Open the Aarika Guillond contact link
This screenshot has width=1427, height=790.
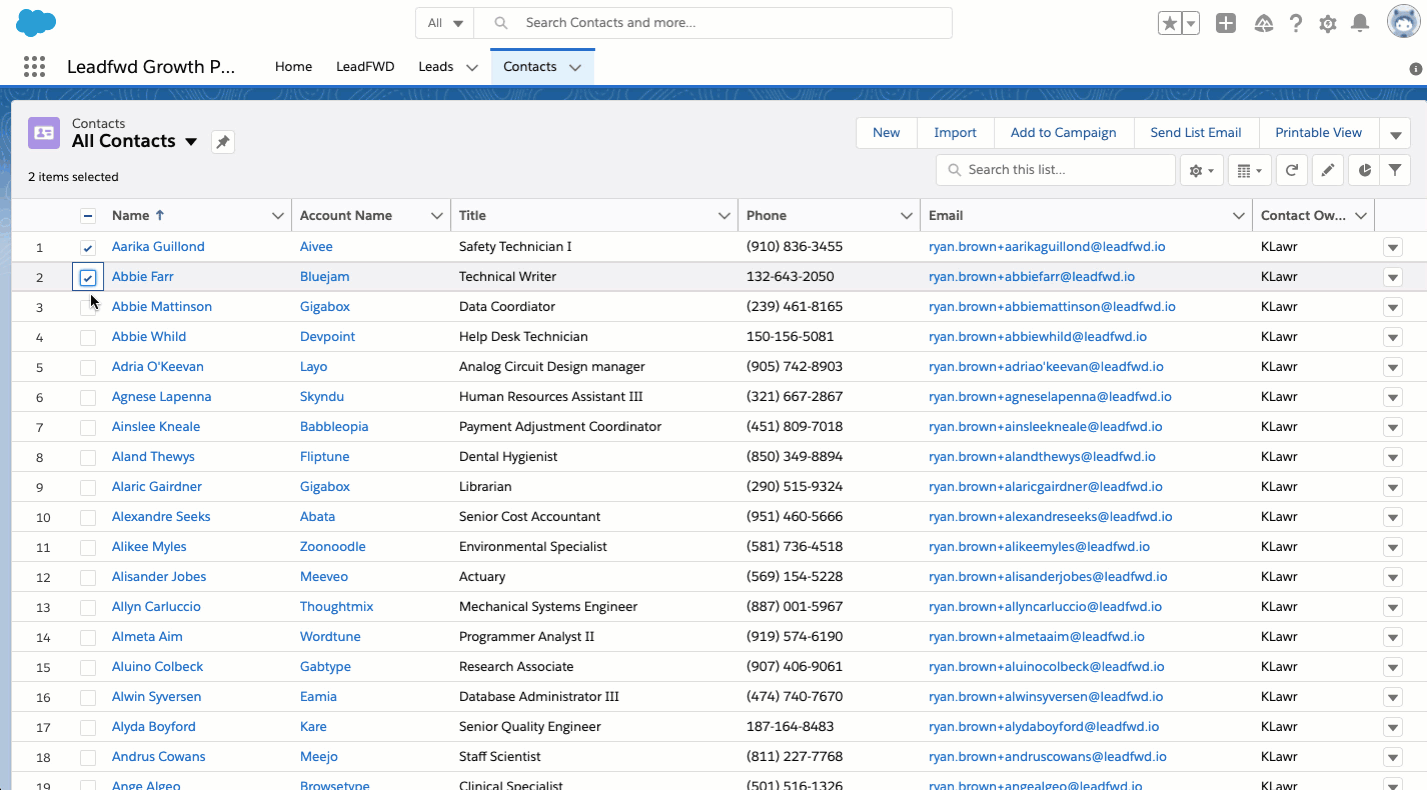pos(158,247)
